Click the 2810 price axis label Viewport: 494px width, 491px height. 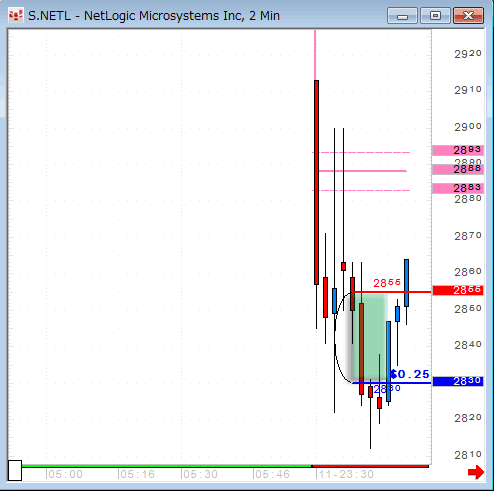coord(468,455)
